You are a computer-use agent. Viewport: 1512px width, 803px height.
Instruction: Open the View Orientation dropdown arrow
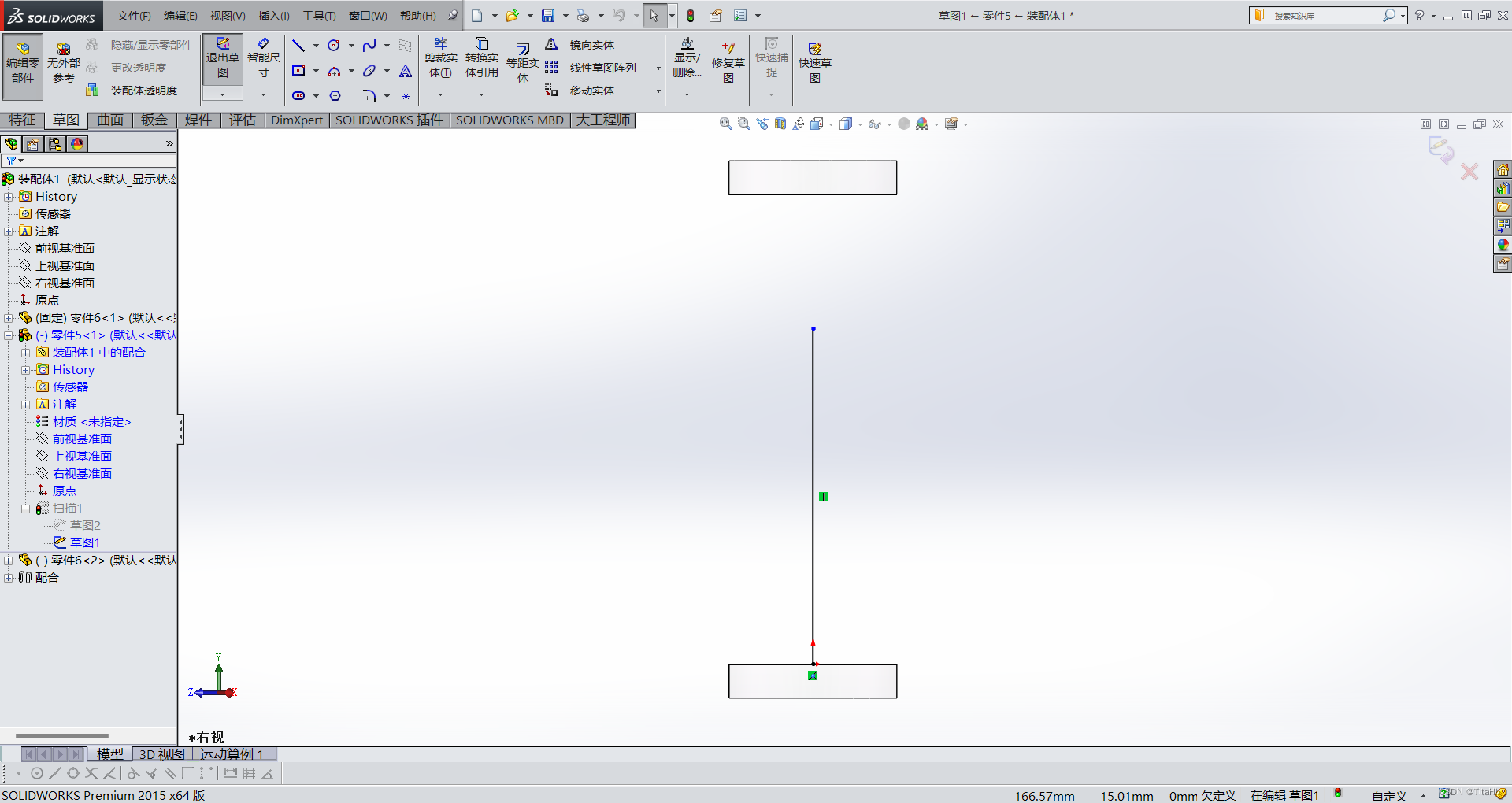tap(831, 124)
